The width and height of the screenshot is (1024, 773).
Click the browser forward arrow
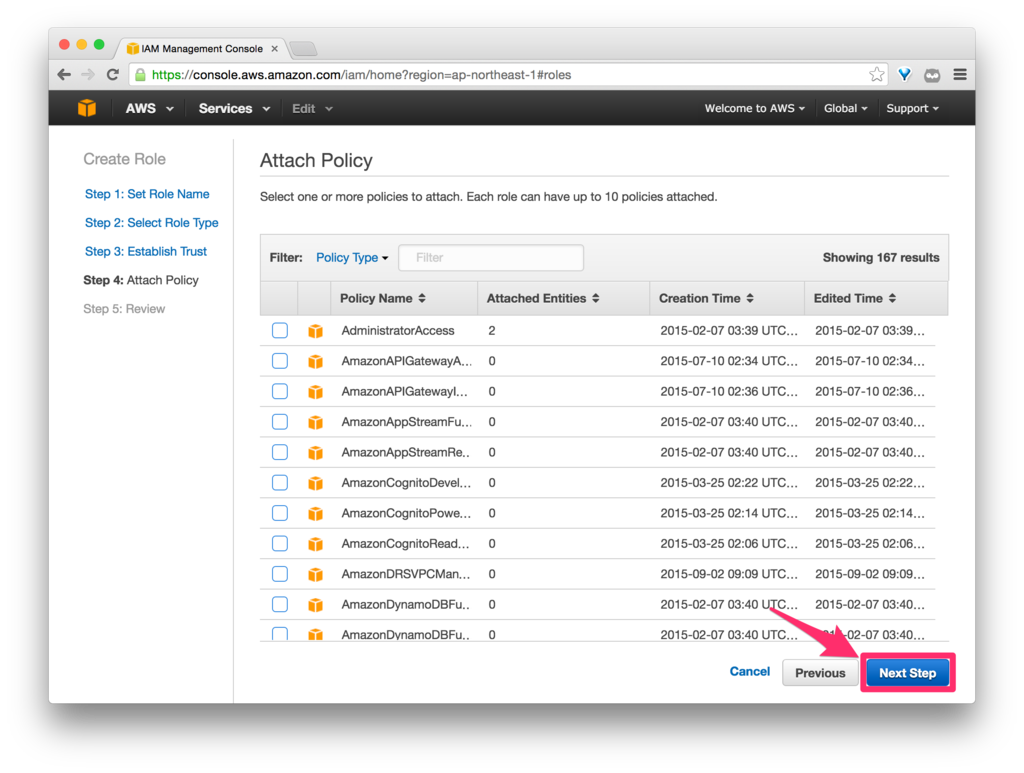tap(88, 74)
